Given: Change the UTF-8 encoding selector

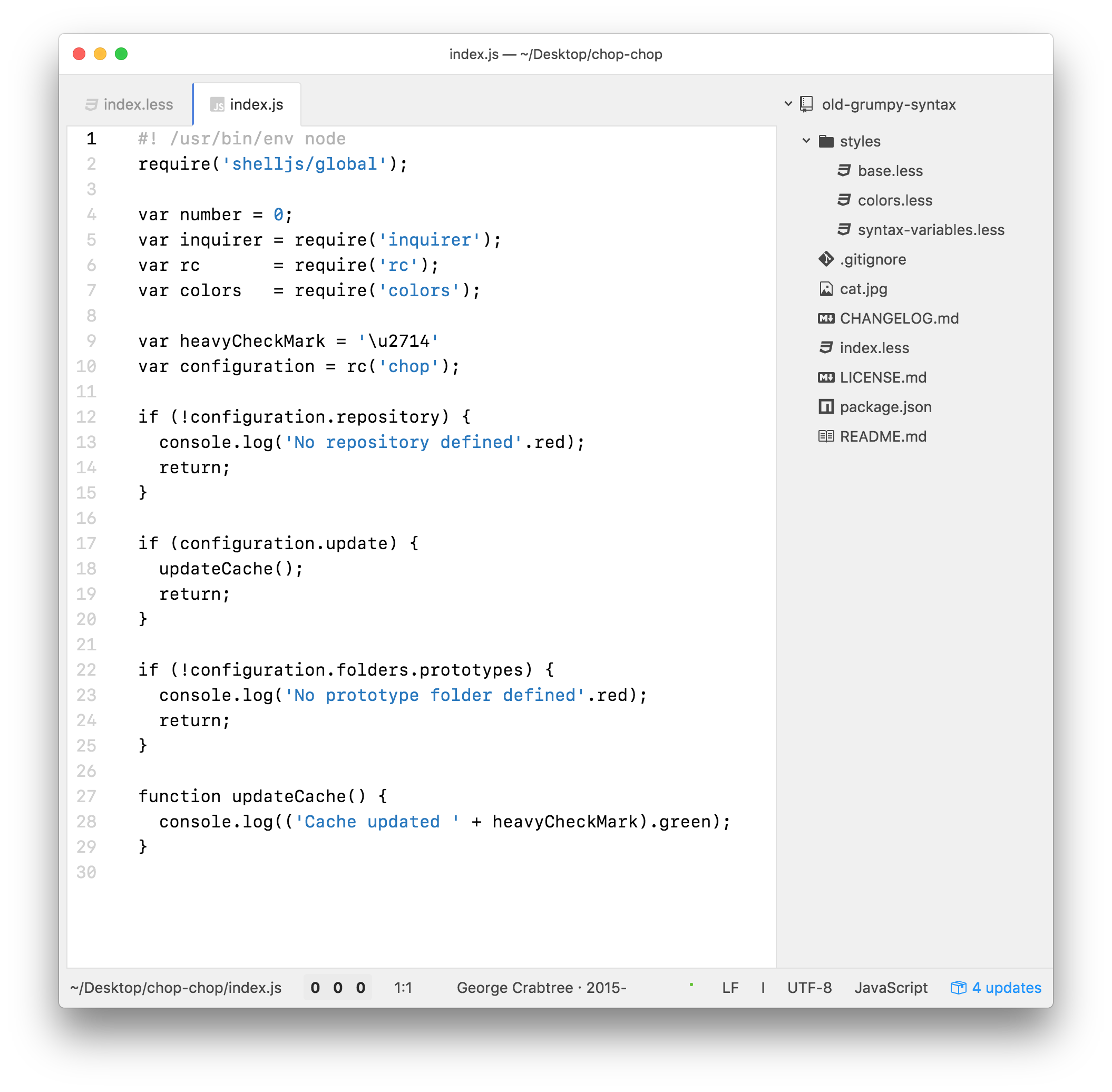Looking at the screenshot, I should tap(808, 988).
